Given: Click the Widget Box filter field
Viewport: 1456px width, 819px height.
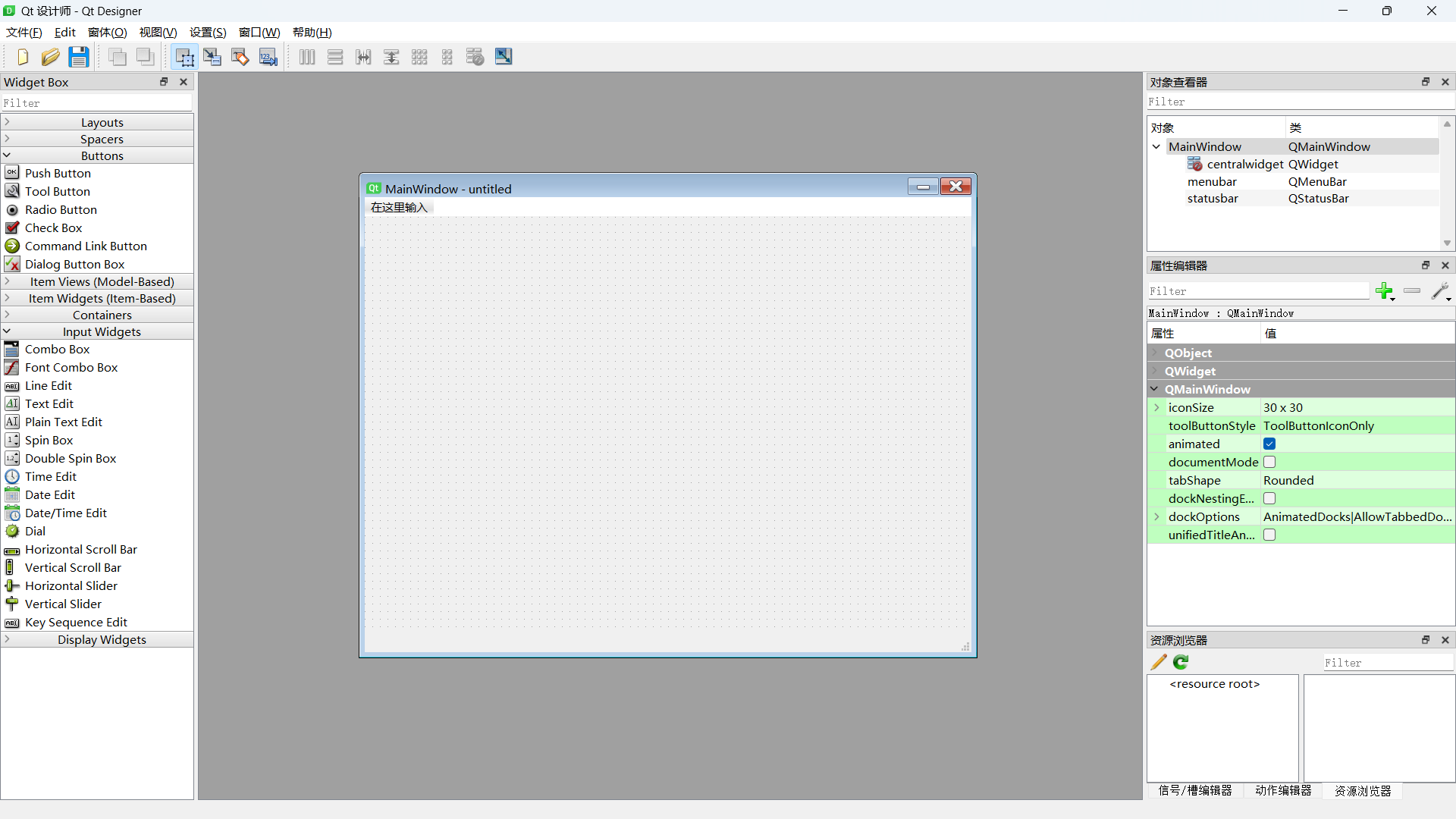Looking at the screenshot, I should 97,103.
